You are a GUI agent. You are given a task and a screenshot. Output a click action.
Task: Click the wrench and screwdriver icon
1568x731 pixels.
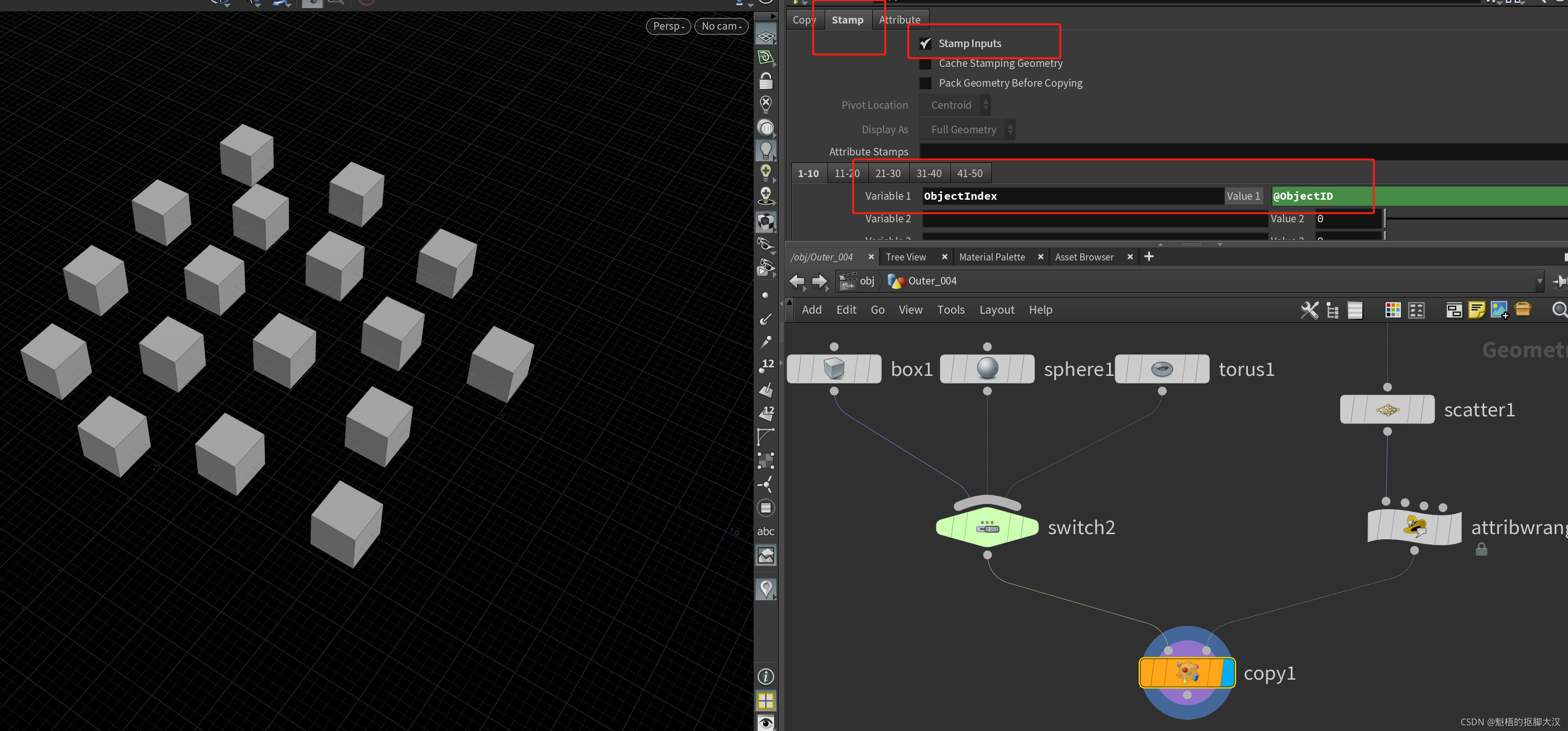(x=1309, y=310)
